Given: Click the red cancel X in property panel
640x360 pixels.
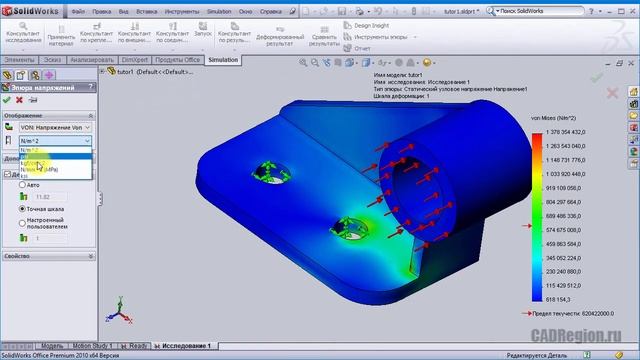Looking at the screenshot, I should point(19,100).
